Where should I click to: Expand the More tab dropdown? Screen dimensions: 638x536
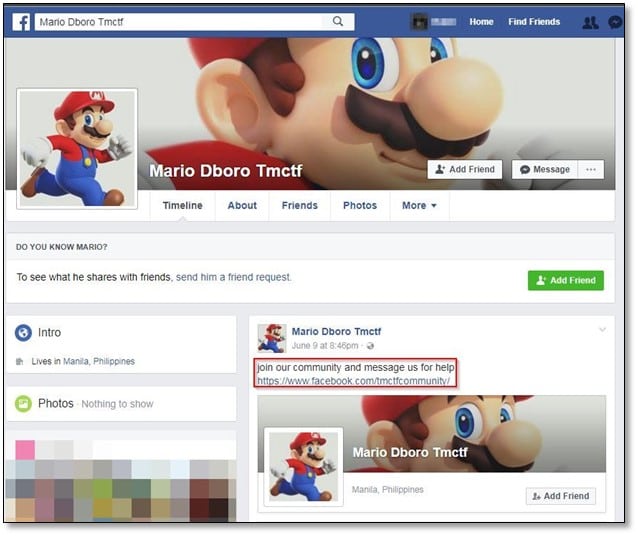[x=419, y=206]
